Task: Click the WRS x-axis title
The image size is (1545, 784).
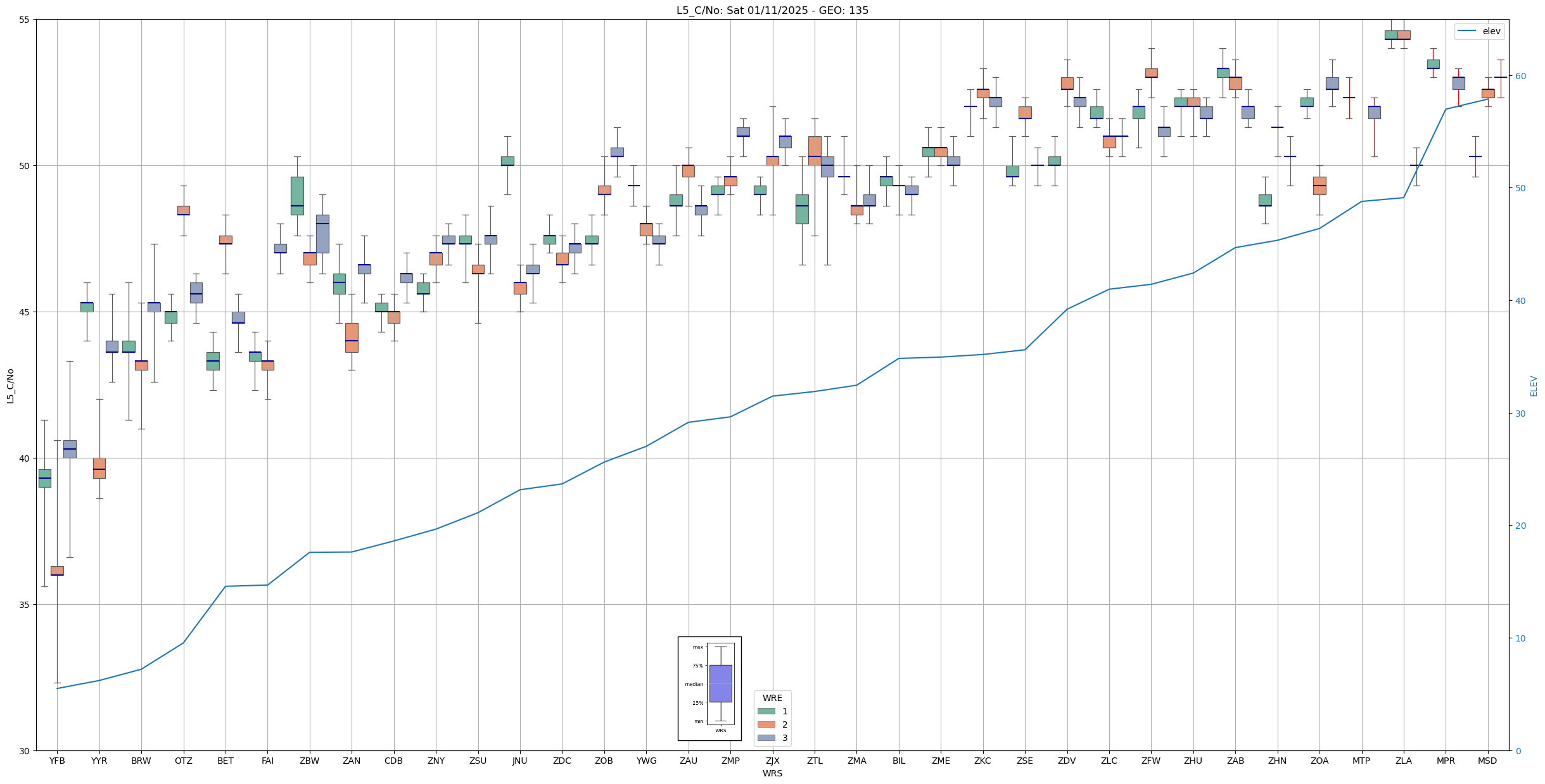Action: tap(772, 773)
